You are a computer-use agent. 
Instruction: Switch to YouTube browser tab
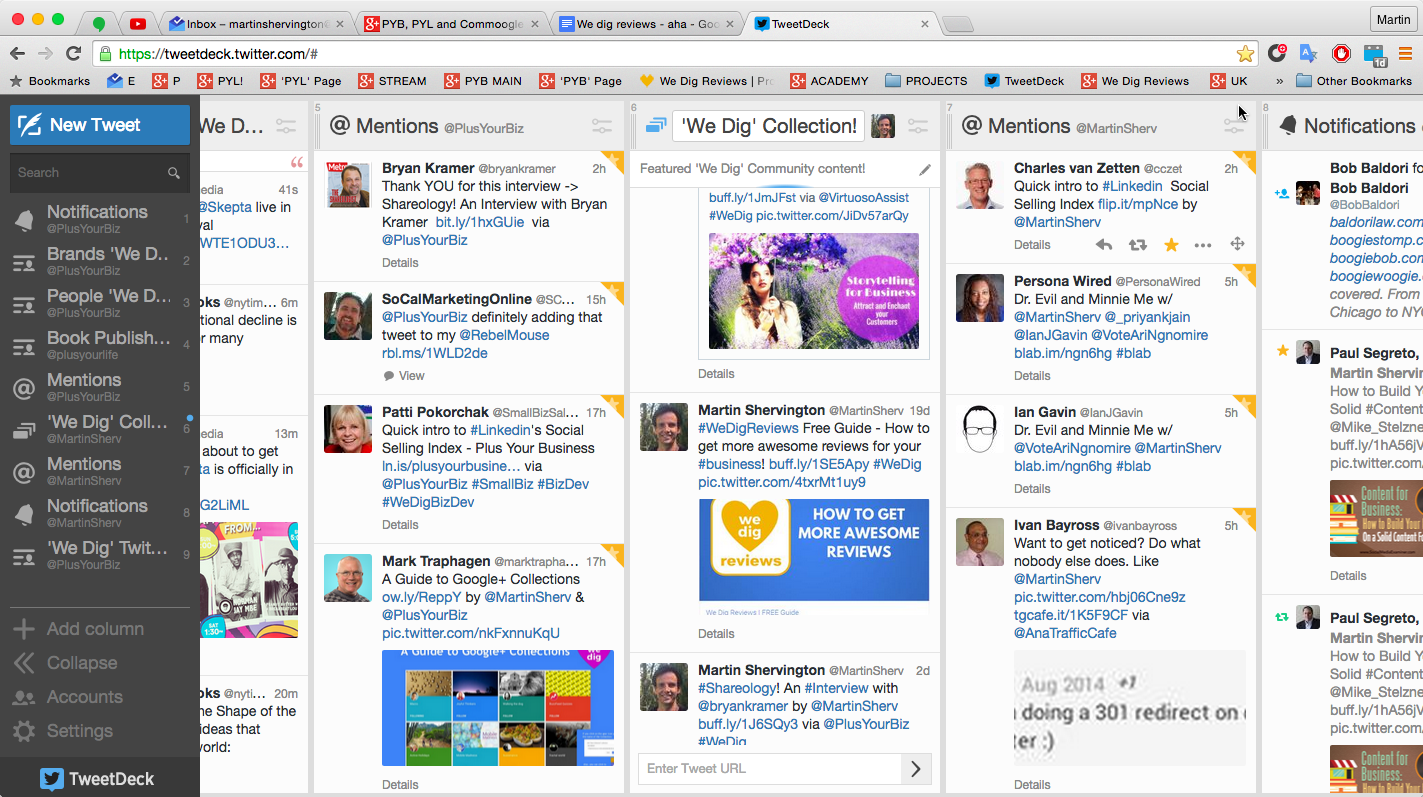tap(138, 23)
